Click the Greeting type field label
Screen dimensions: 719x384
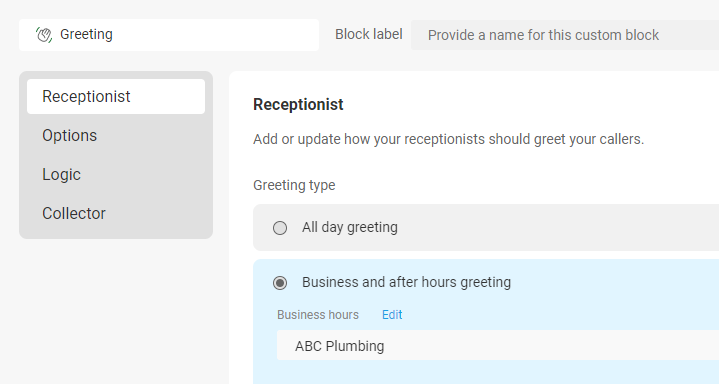click(x=294, y=185)
